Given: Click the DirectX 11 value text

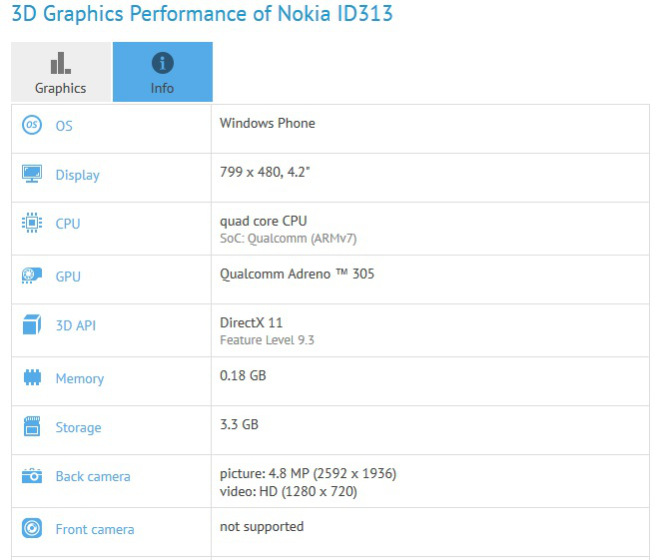Looking at the screenshot, I should click(x=252, y=323).
